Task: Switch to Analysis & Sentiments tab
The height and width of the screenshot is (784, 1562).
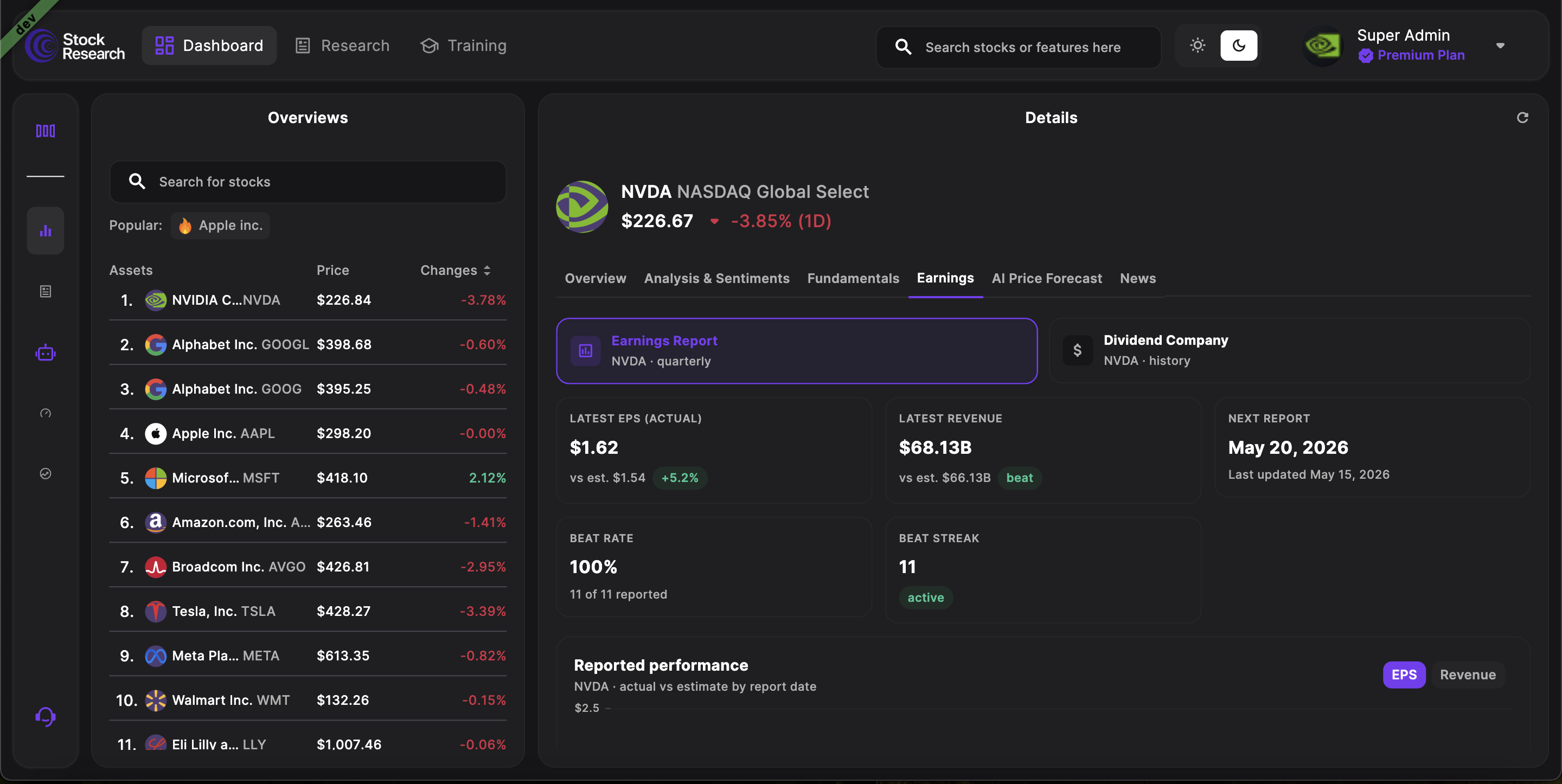Action: coord(716,278)
